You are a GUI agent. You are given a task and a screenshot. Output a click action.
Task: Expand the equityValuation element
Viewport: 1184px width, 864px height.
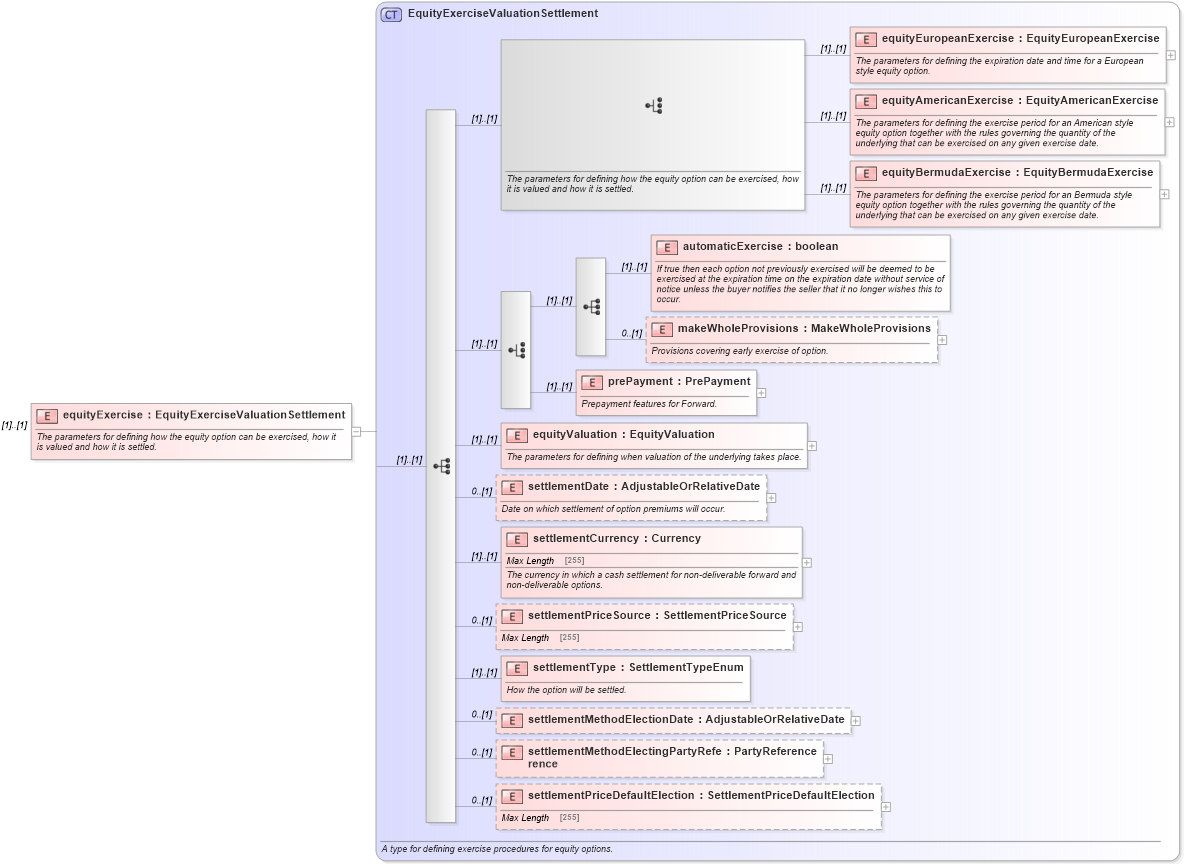pos(812,446)
